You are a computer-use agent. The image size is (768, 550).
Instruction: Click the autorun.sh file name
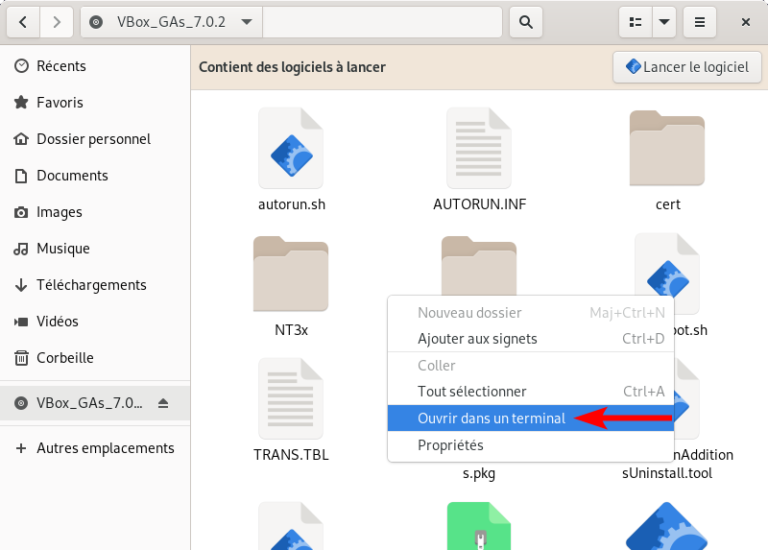(291, 204)
